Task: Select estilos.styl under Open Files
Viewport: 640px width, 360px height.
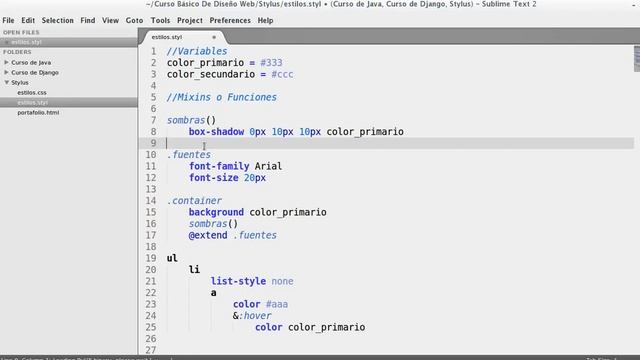Action: tap(26, 42)
